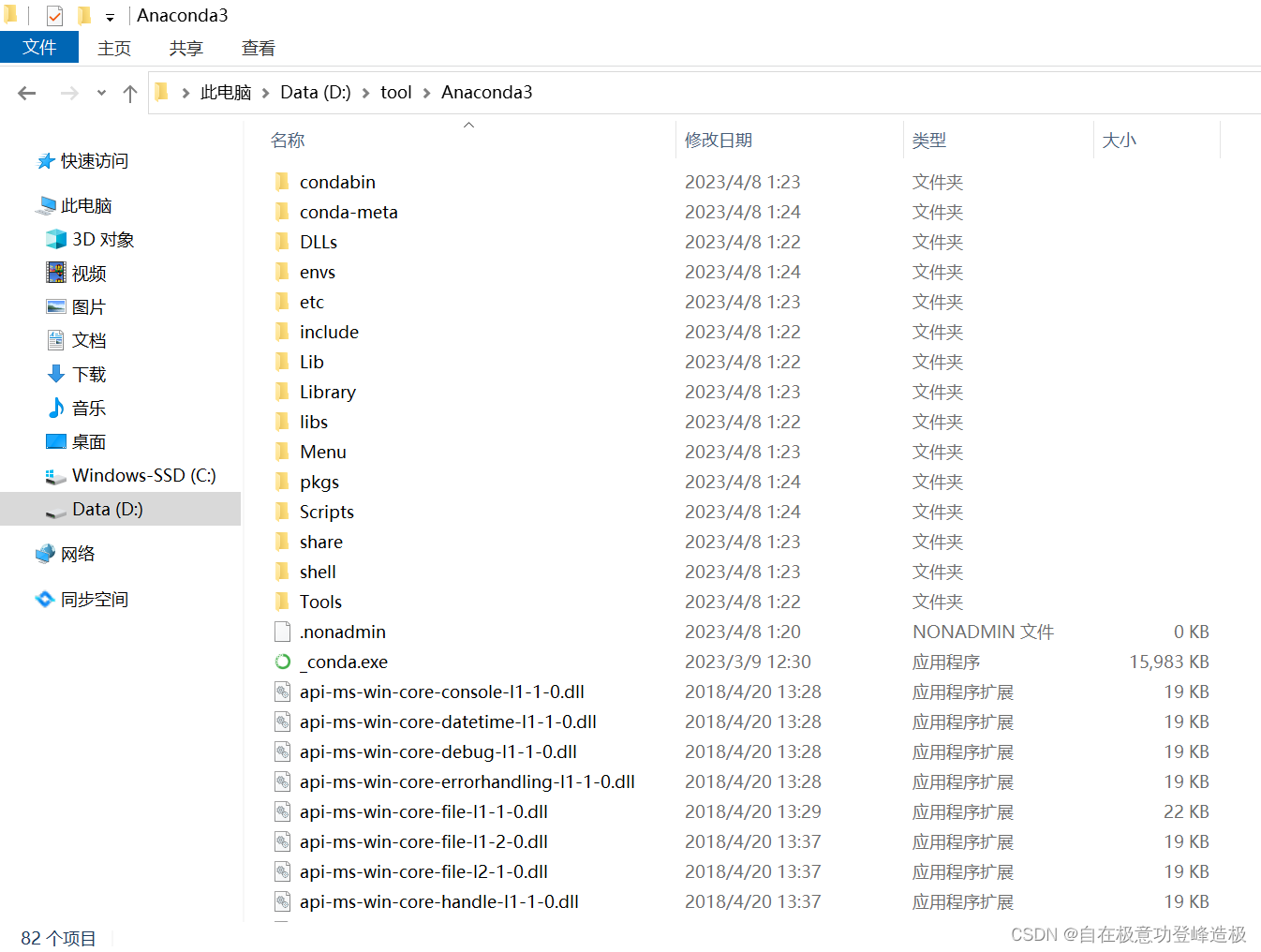Click the New folder icon in title bar
The height and width of the screenshot is (952, 1261).
pyautogui.click(x=84, y=16)
